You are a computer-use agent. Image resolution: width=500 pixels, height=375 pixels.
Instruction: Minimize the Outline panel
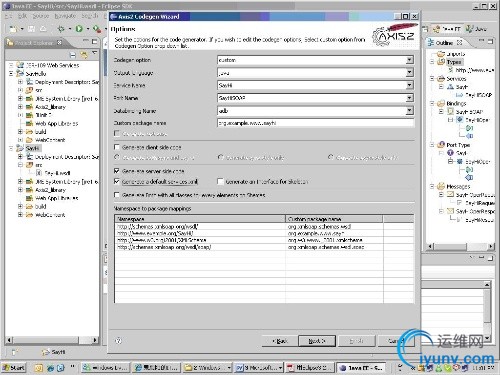(481, 40)
